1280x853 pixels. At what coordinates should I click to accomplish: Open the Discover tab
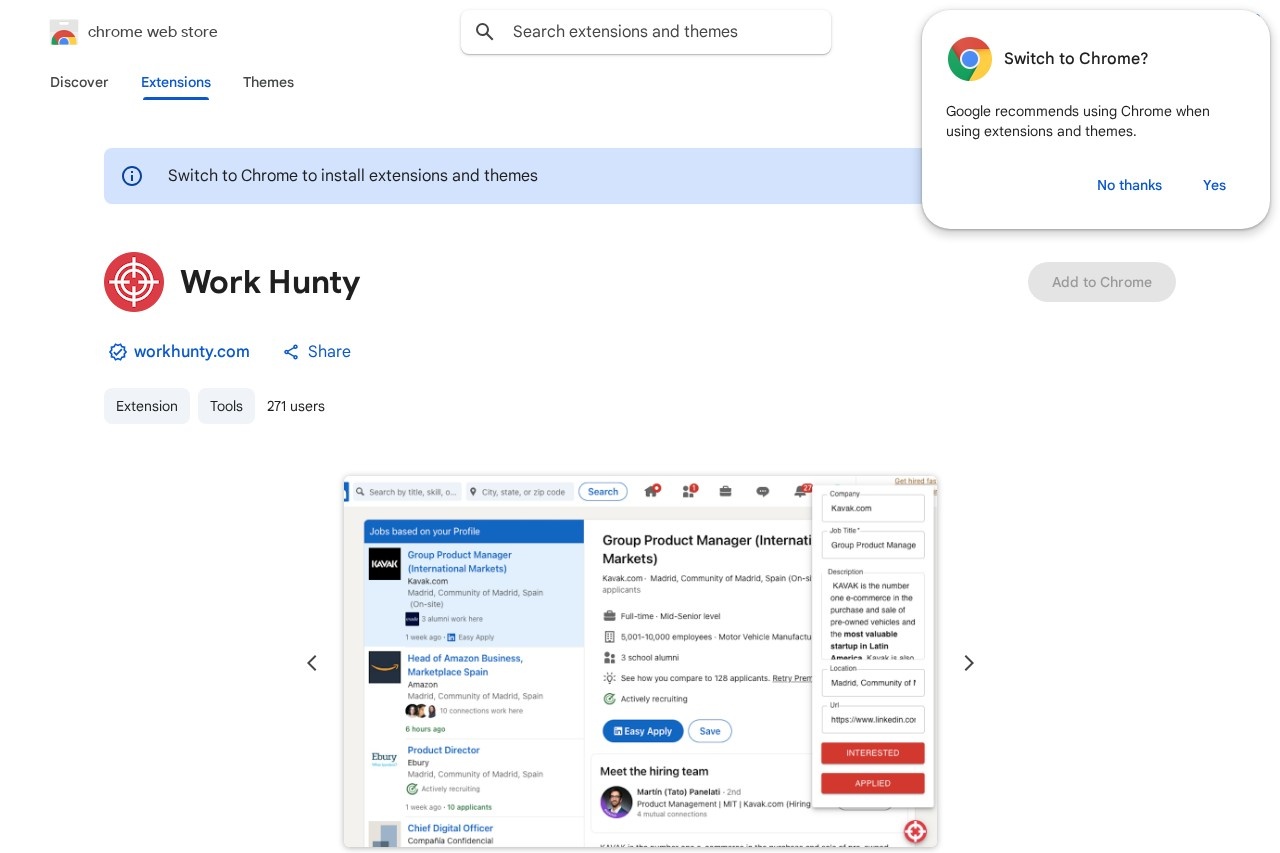pyautogui.click(x=79, y=82)
